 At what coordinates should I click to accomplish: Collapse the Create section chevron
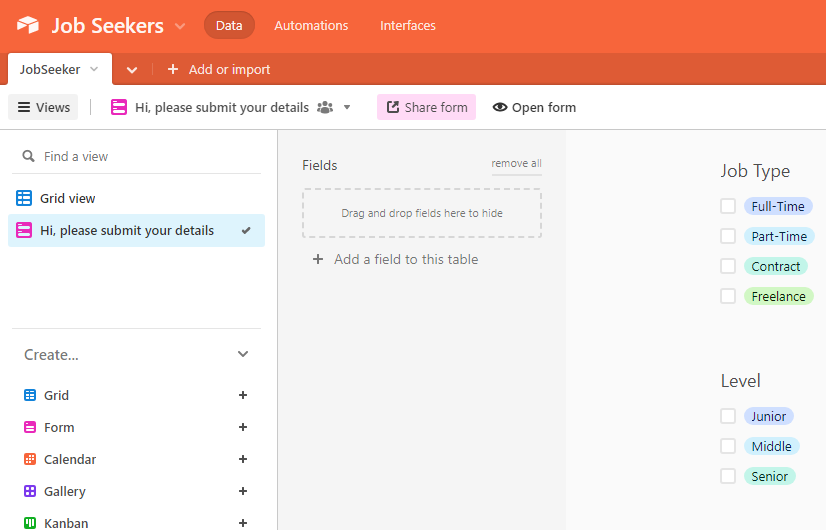point(243,354)
